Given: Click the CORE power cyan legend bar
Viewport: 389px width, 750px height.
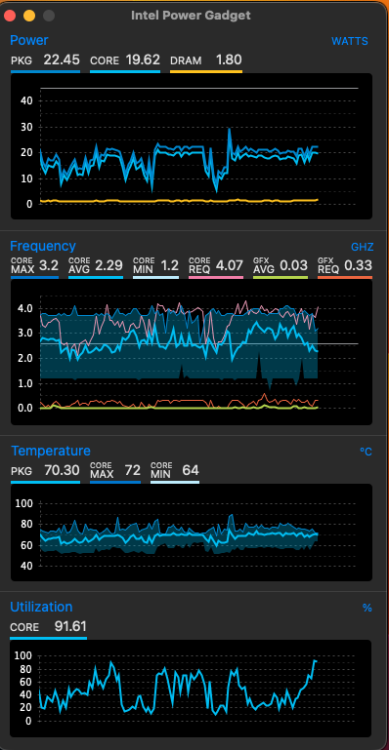Looking at the screenshot, I should [x=125, y=72].
